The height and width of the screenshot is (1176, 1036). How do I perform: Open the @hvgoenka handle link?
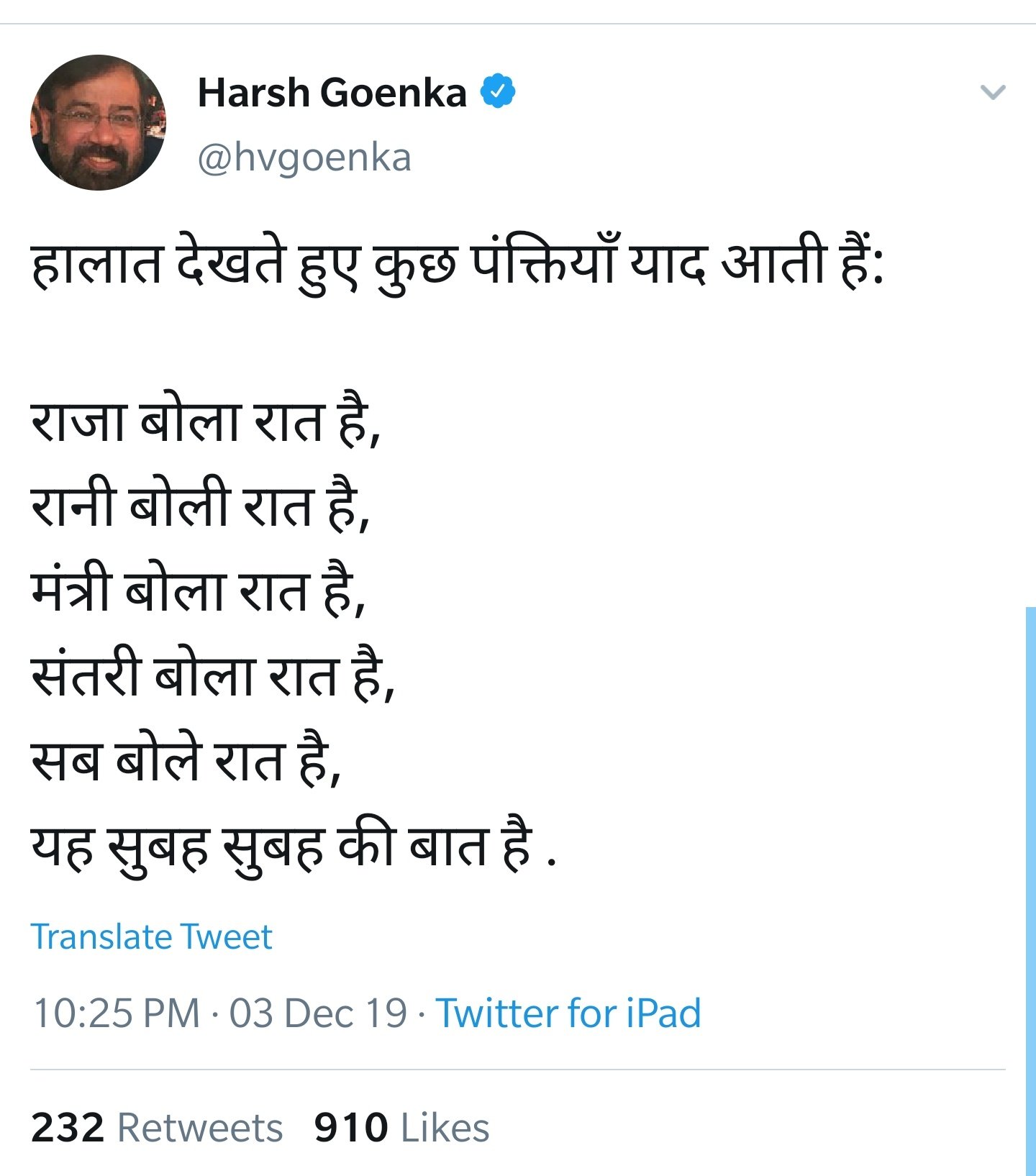(x=304, y=158)
